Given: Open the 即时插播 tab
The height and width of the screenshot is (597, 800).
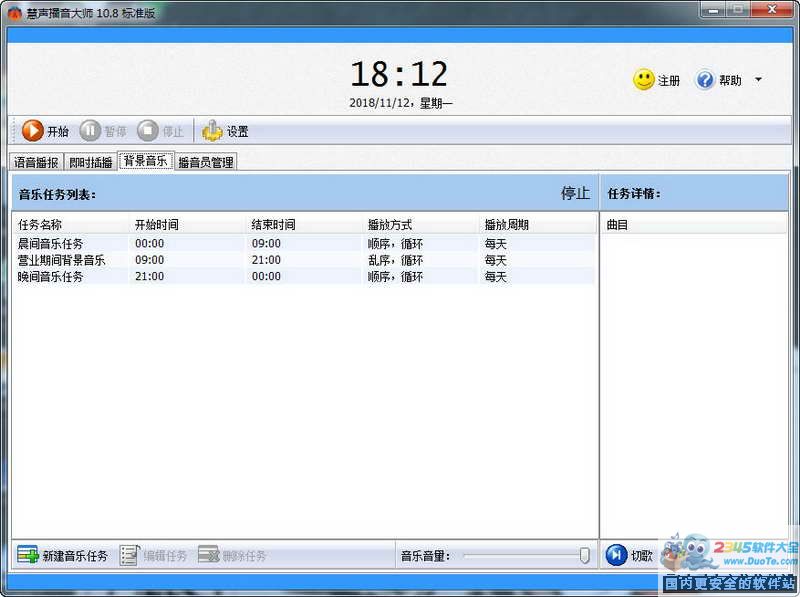Looking at the screenshot, I should (x=91, y=162).
